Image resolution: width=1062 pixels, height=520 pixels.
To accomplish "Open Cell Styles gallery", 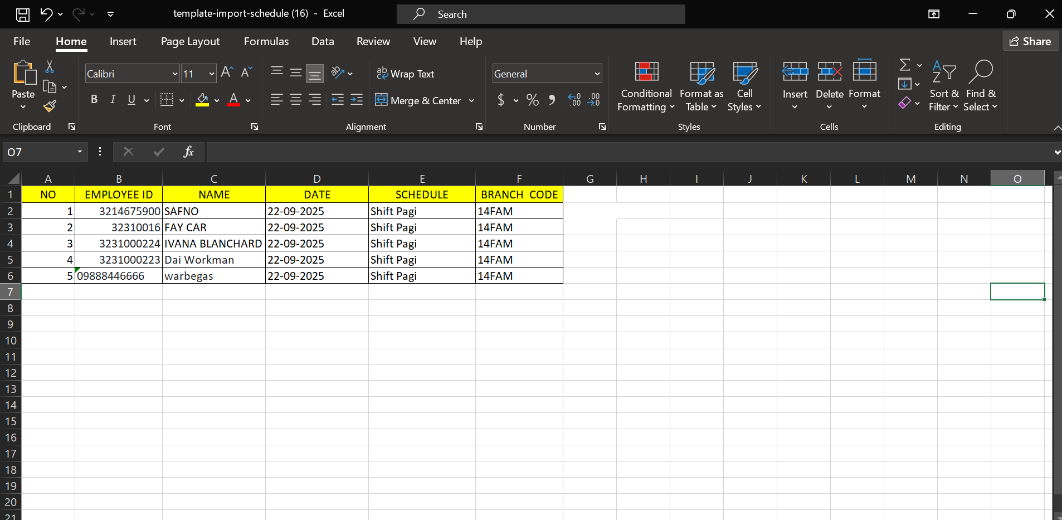I will [744, 86].
